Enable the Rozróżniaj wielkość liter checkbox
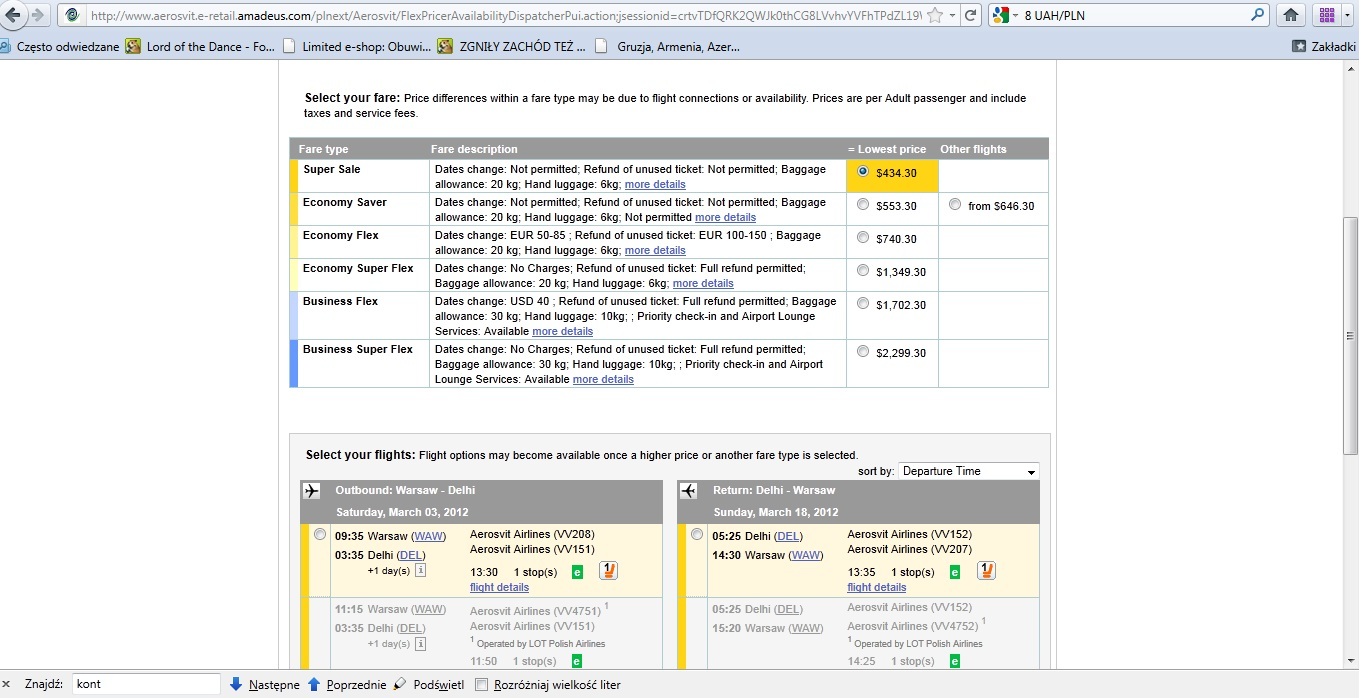 (x=482, y=685)
